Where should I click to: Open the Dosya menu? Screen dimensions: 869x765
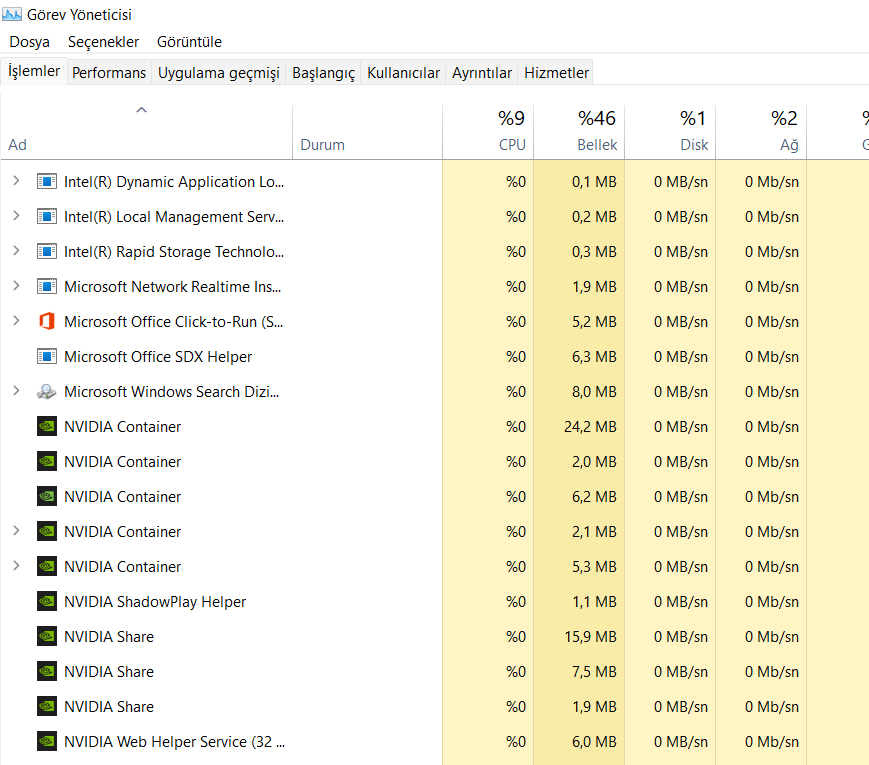(x=29, y=42)
